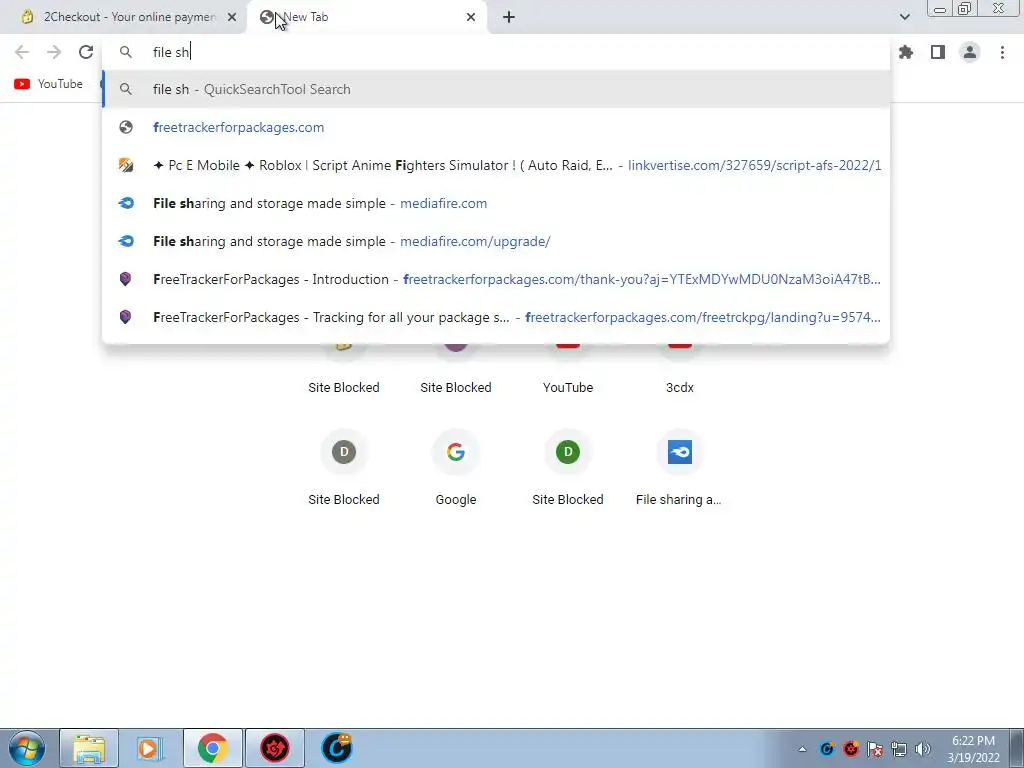The height and width of the screenshot is (768, 1024).
Task: Select the mediafire.com/upgrade/ suggestion
Action: pyautogui.click(x=496, y=241)
